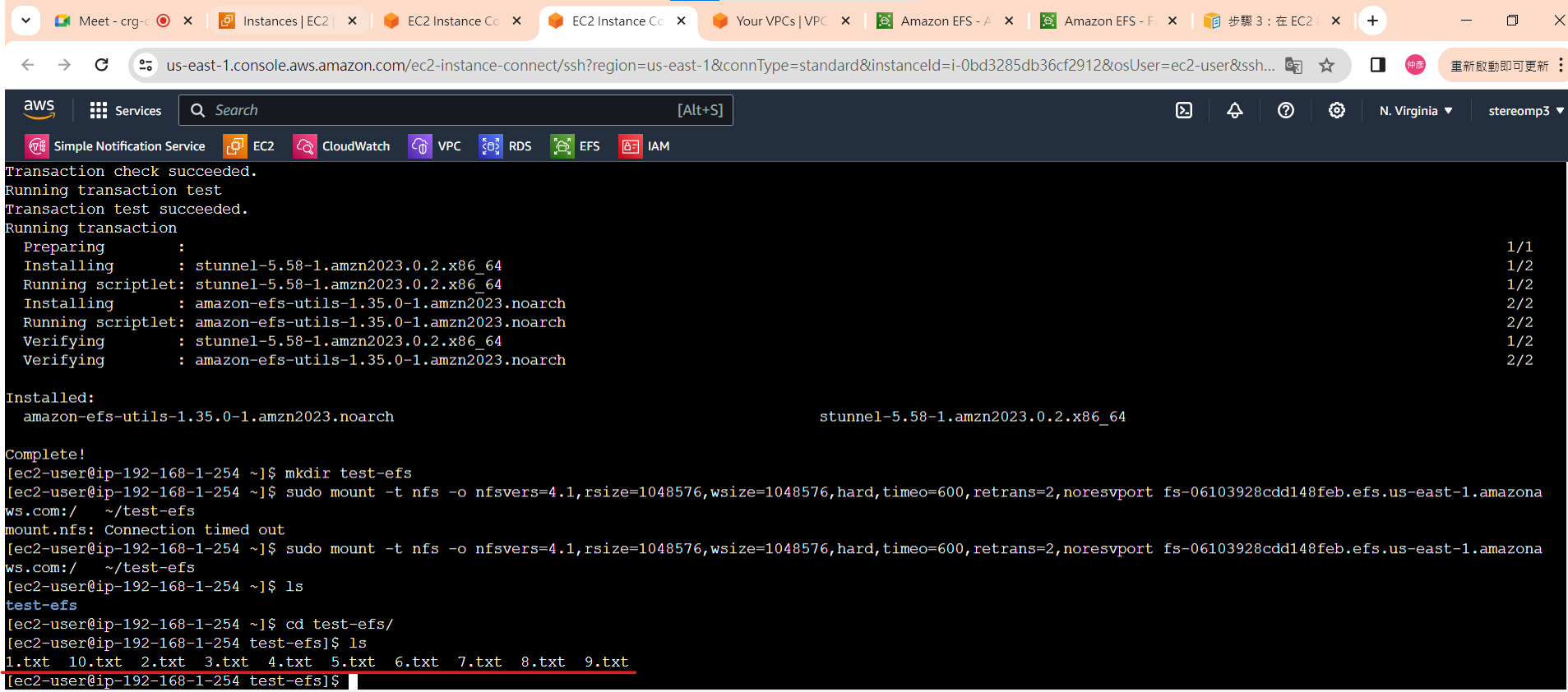Expand the stereomp3 account menu
This screenshot has height=692, width=1568.
coord(1525,110)
